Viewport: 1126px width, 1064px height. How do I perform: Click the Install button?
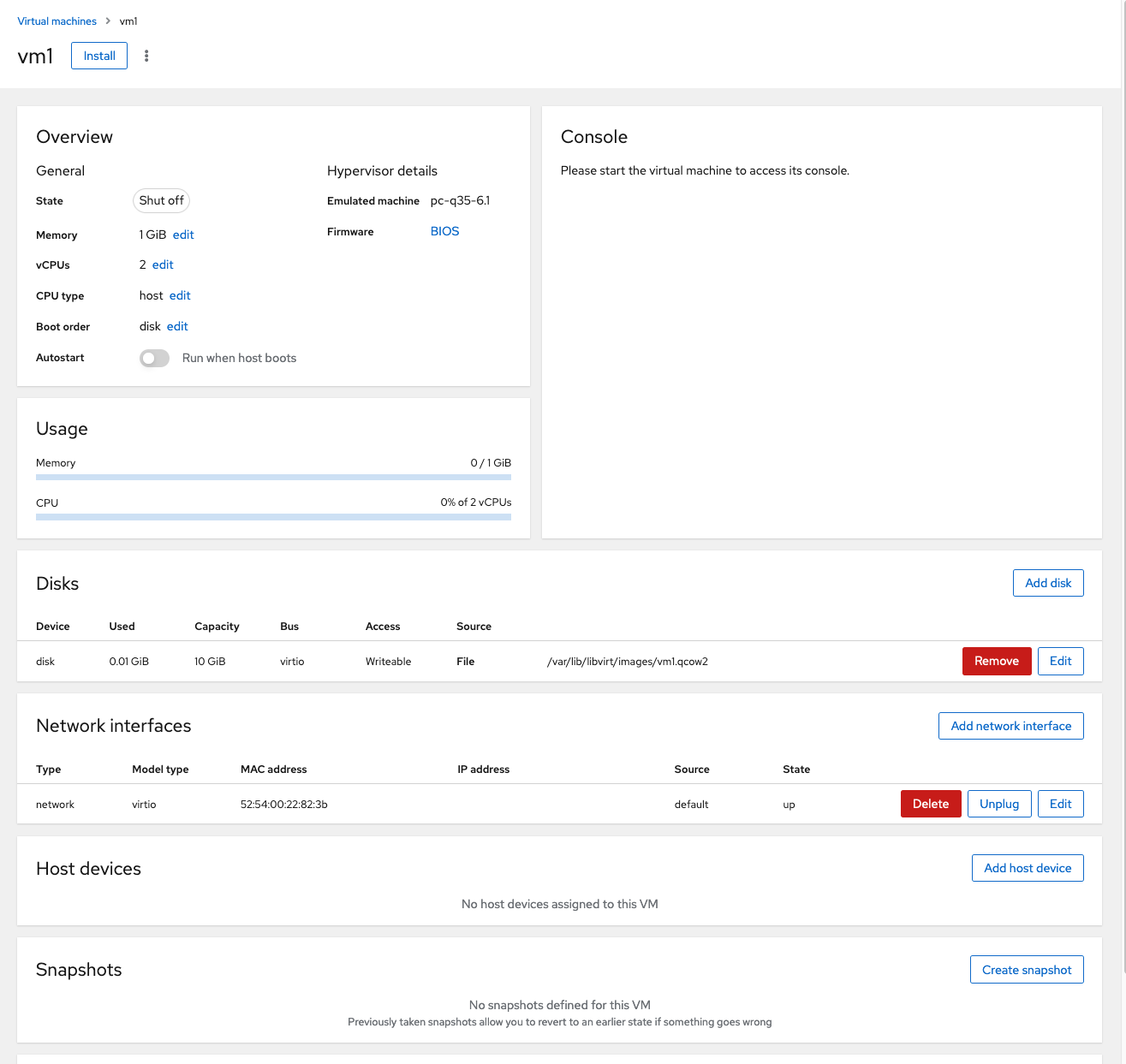pos(99,56)
